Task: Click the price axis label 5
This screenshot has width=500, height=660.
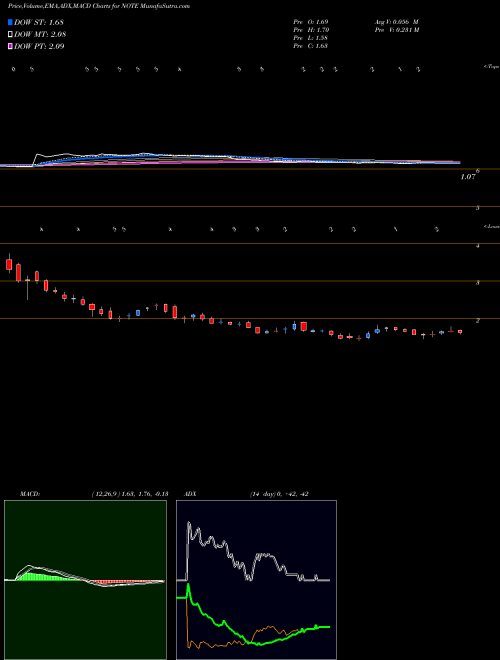Action: tap(478, 208)
